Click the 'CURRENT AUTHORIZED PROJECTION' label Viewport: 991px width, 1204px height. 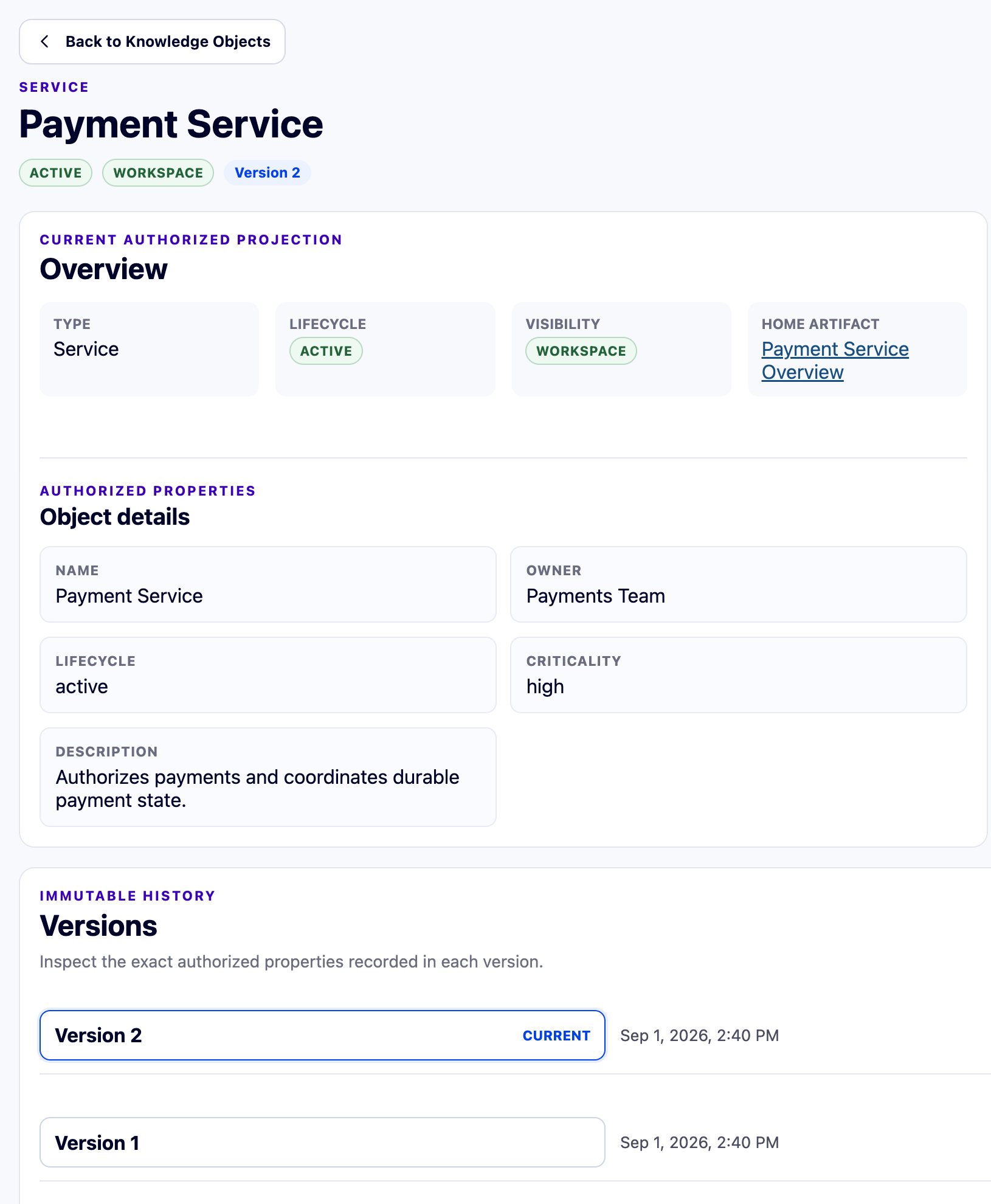tap(191, 240)
